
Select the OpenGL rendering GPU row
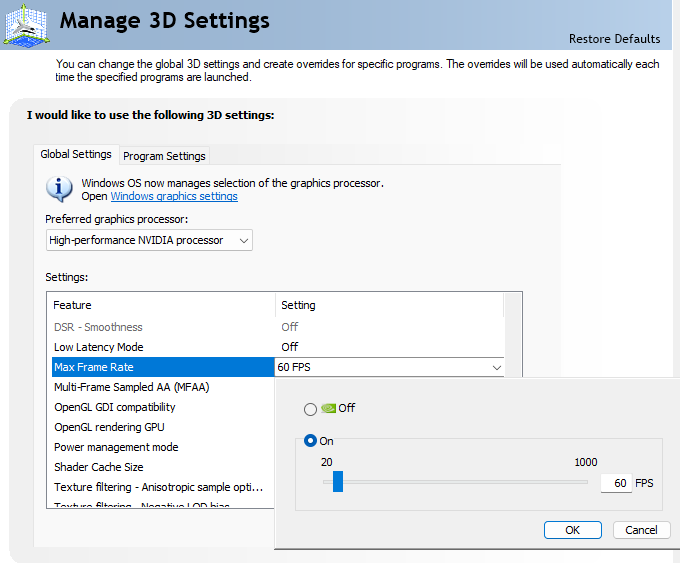tap(112, 427)
